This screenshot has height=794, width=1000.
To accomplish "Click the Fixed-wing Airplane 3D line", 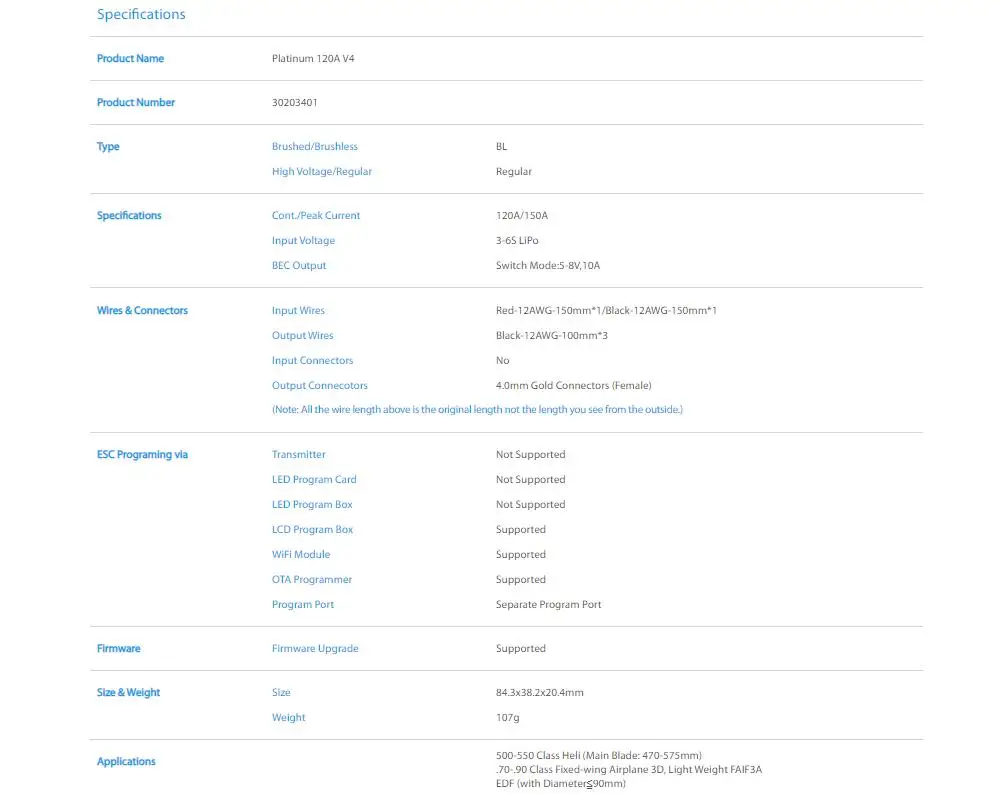I will click(x=629, y=770).
